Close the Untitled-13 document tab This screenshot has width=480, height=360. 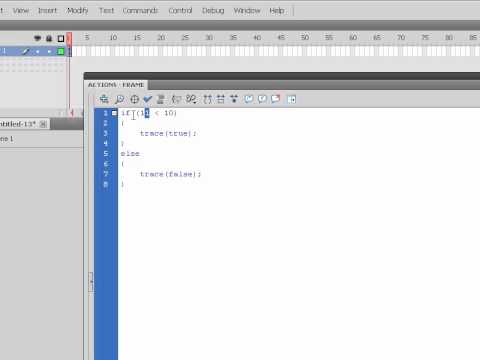(x=43, y=124)
